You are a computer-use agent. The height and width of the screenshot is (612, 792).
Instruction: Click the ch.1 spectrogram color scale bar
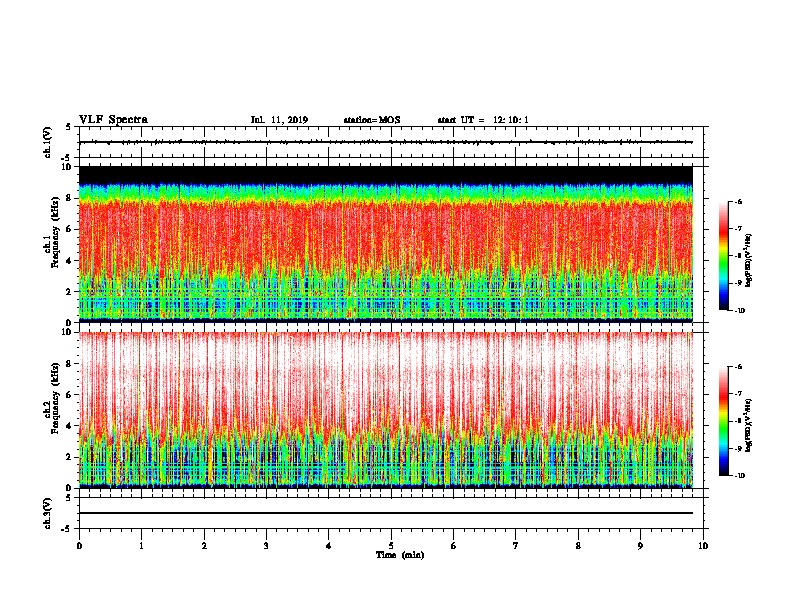click(723, 256)
